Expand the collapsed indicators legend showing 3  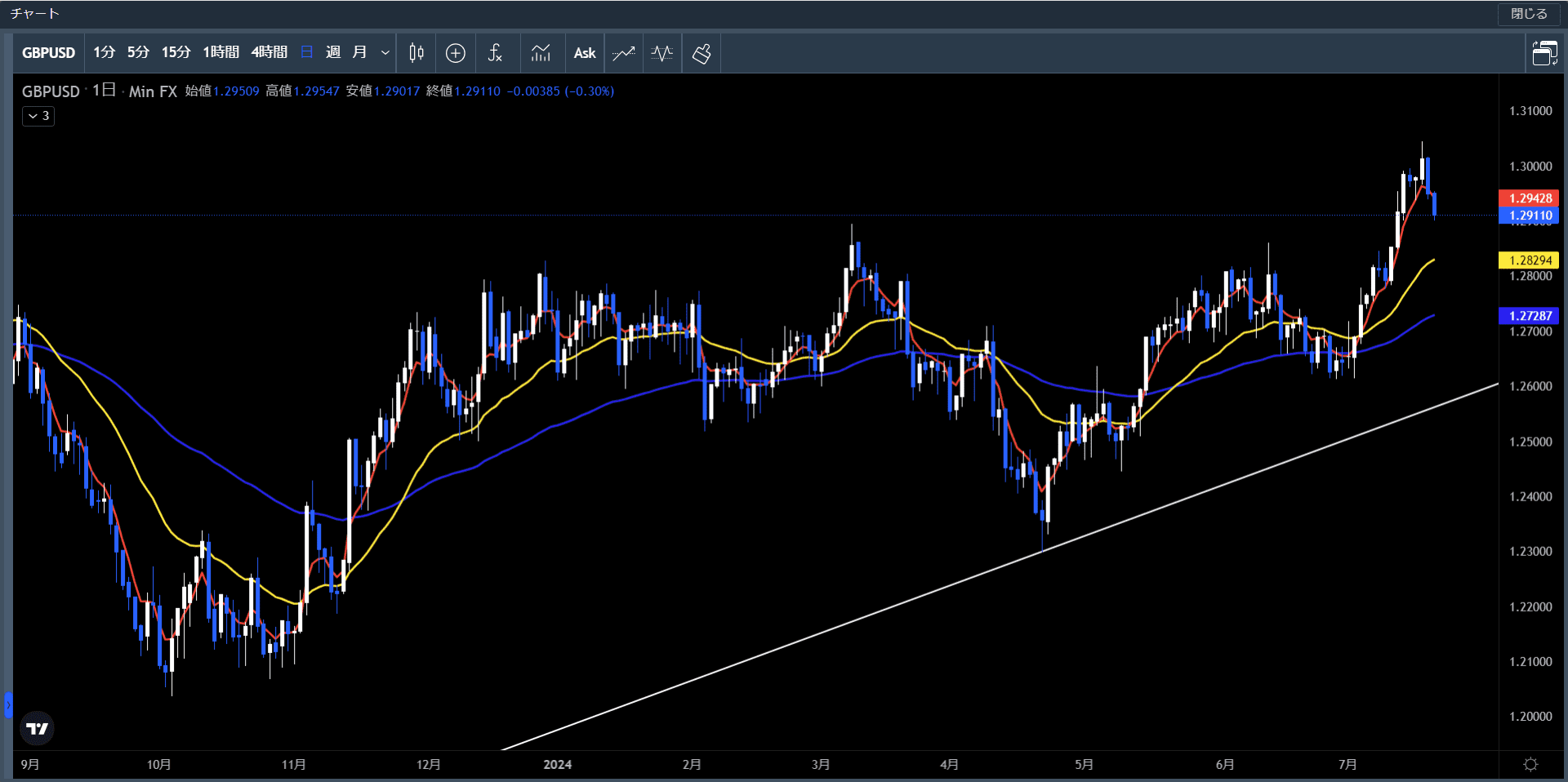pos(38,116)
